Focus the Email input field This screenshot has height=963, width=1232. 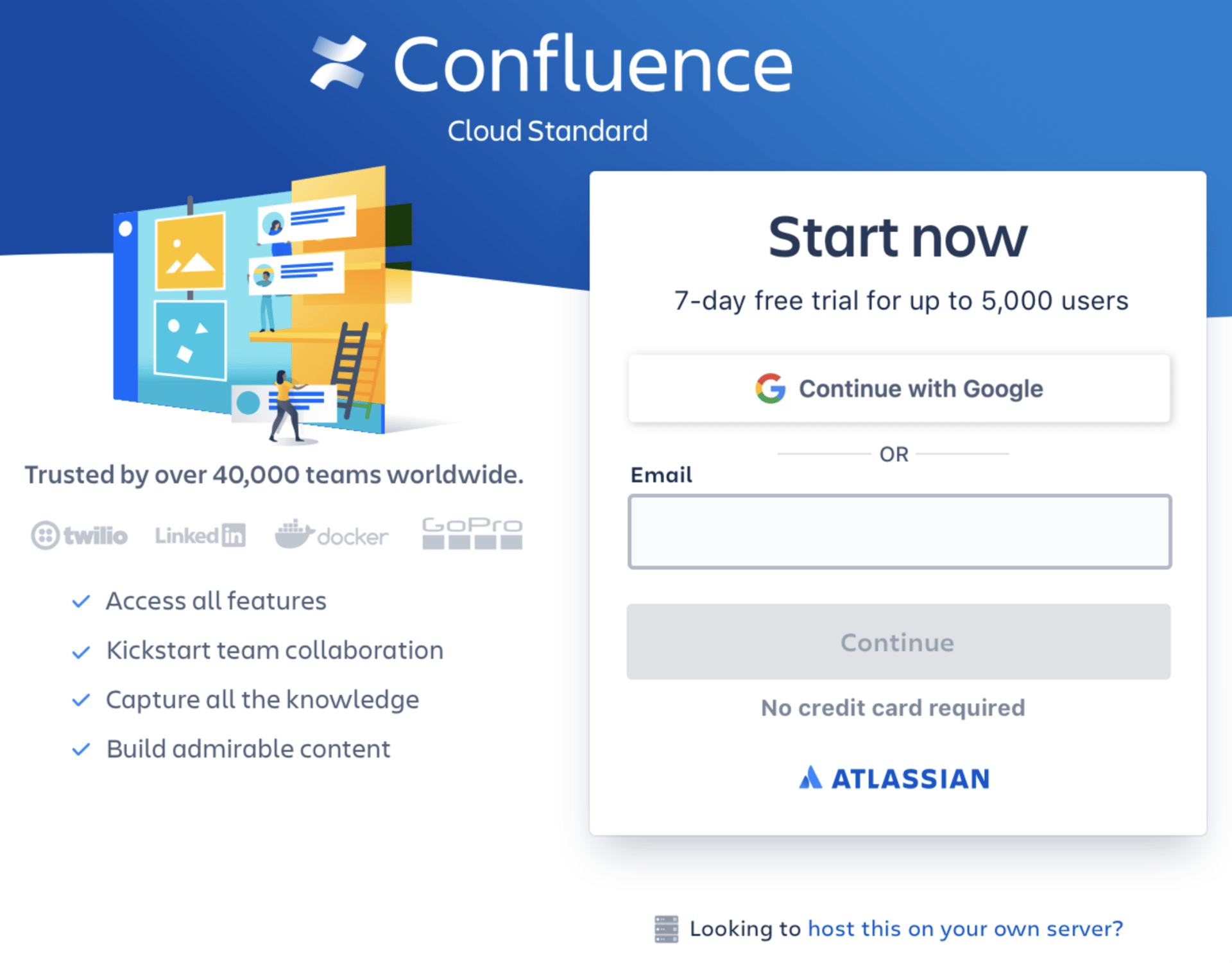point(900,531)
